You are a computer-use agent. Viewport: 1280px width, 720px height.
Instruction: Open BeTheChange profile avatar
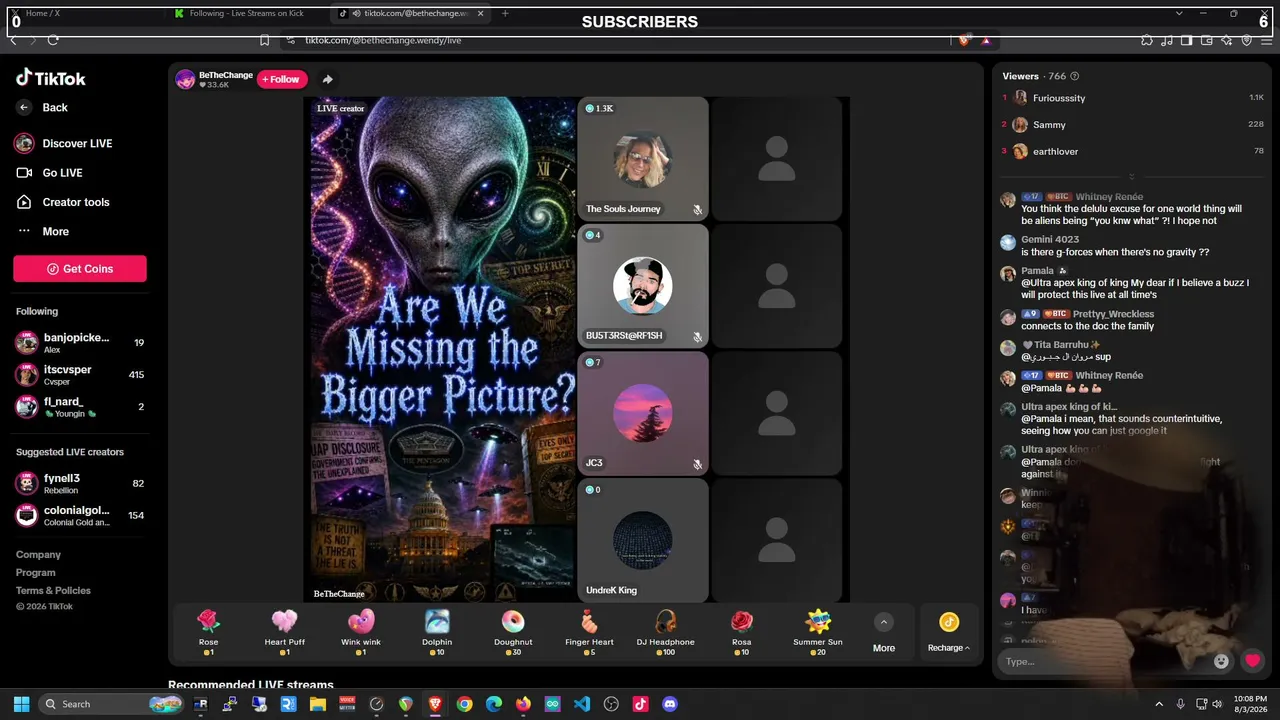pyautogui.click(x=185, y=80)
